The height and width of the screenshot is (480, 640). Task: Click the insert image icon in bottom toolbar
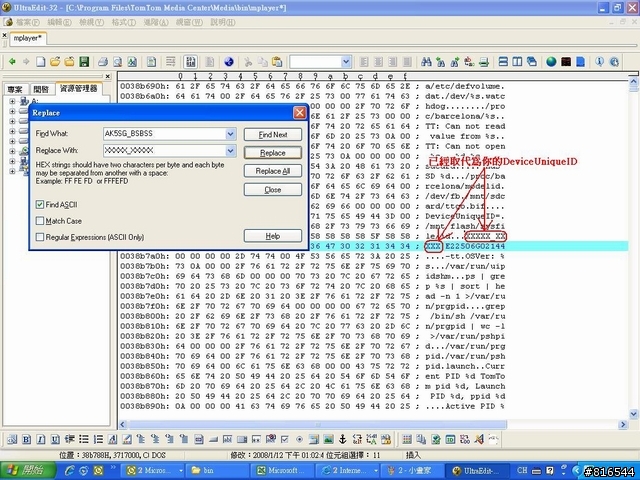point(328,439)
